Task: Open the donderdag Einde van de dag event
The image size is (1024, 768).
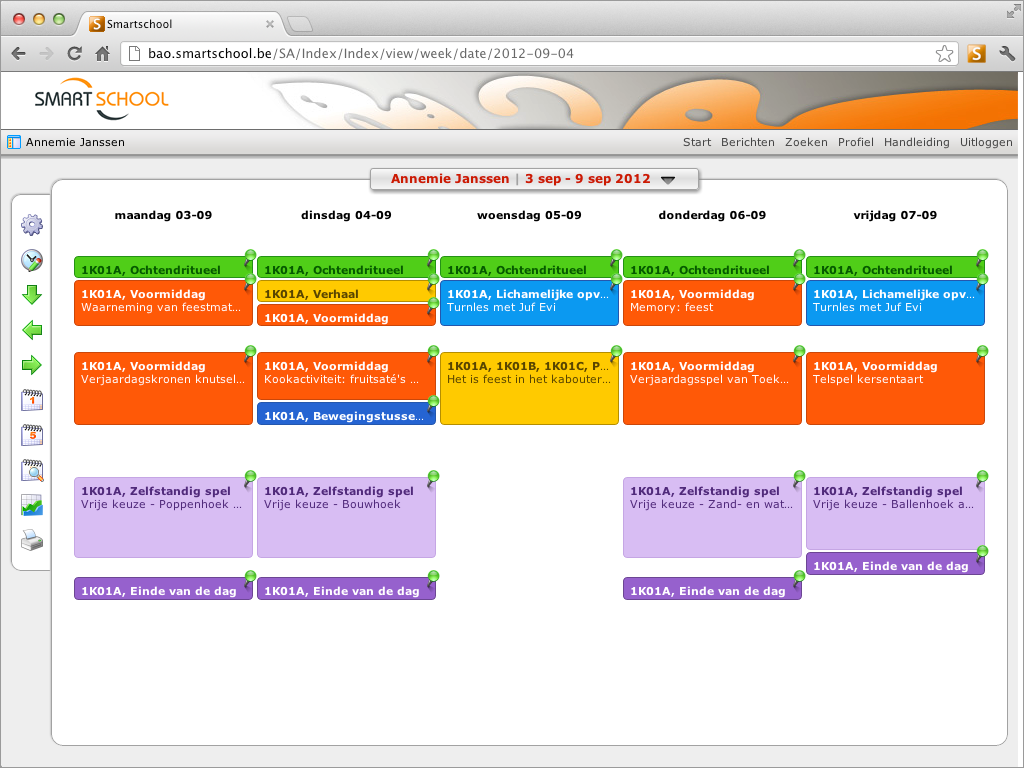Action: click(x=712, y=588)
